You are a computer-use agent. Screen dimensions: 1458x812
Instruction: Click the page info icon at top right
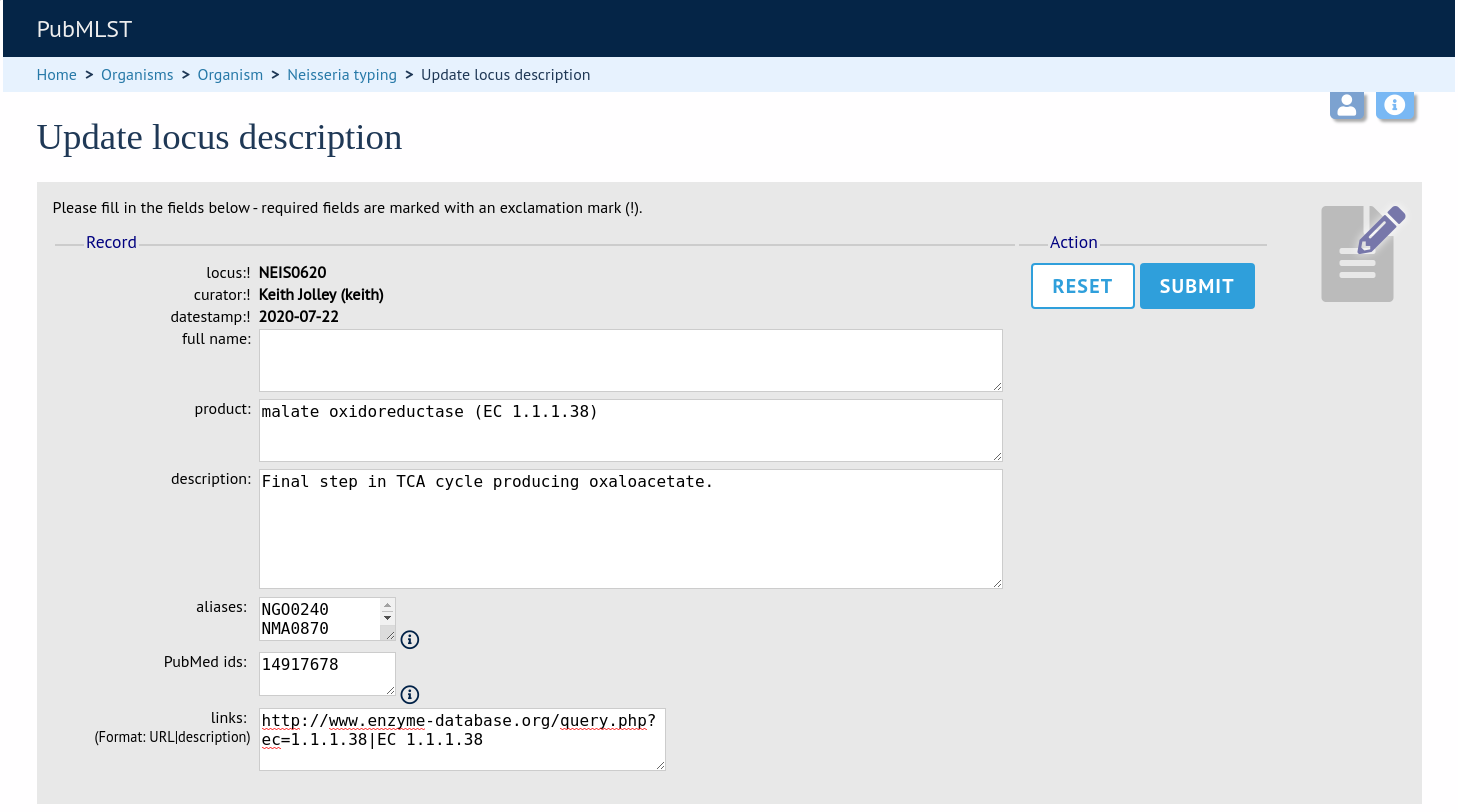pos(1395,105)
